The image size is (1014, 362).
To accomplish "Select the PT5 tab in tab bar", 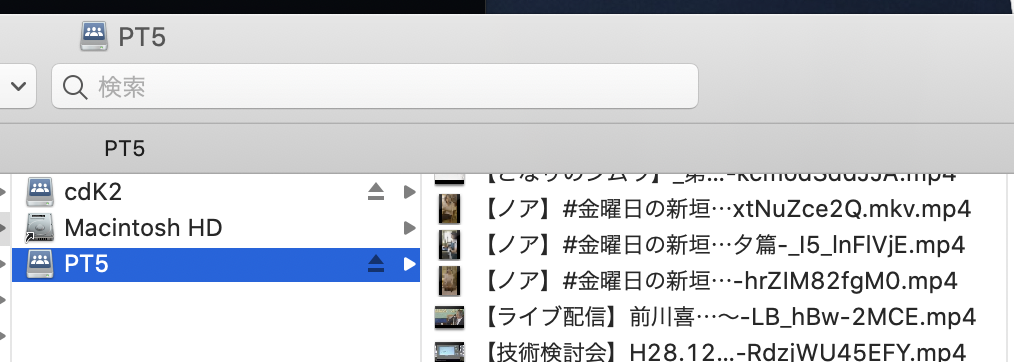I will click(x=124, y=149).
